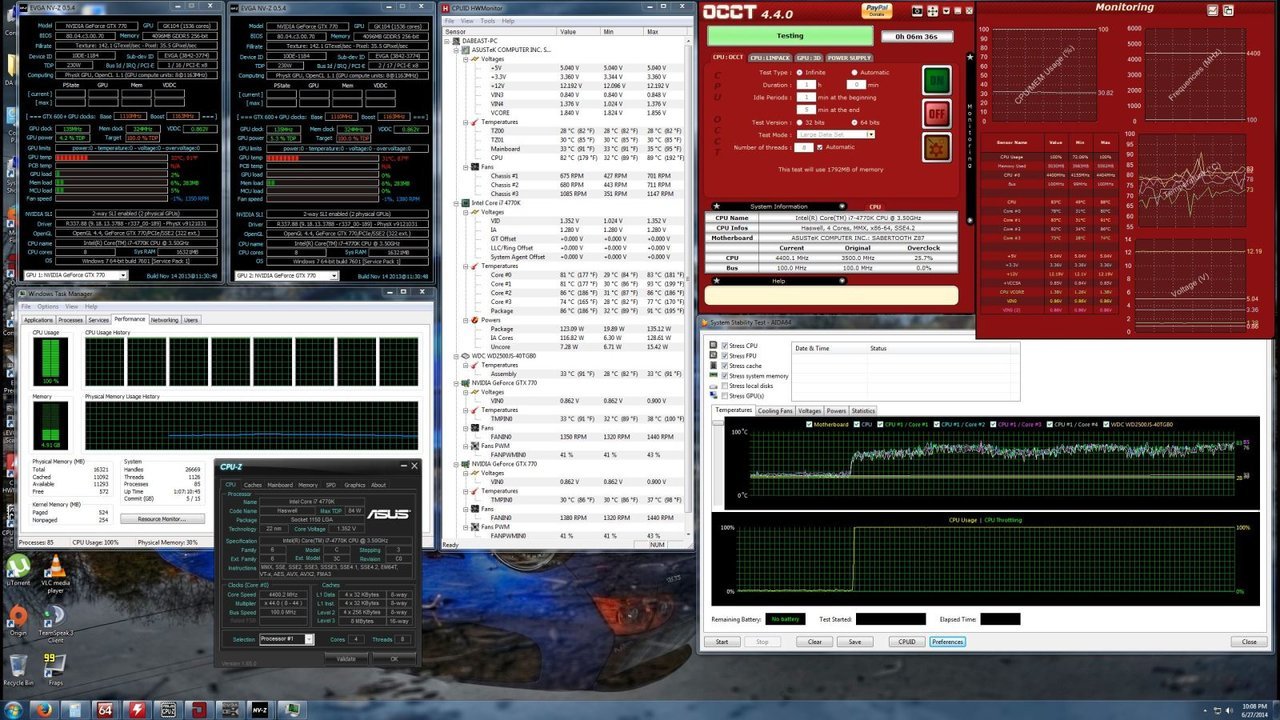Click Start button in AIDA64 stability test

click(x=721, y=642)
